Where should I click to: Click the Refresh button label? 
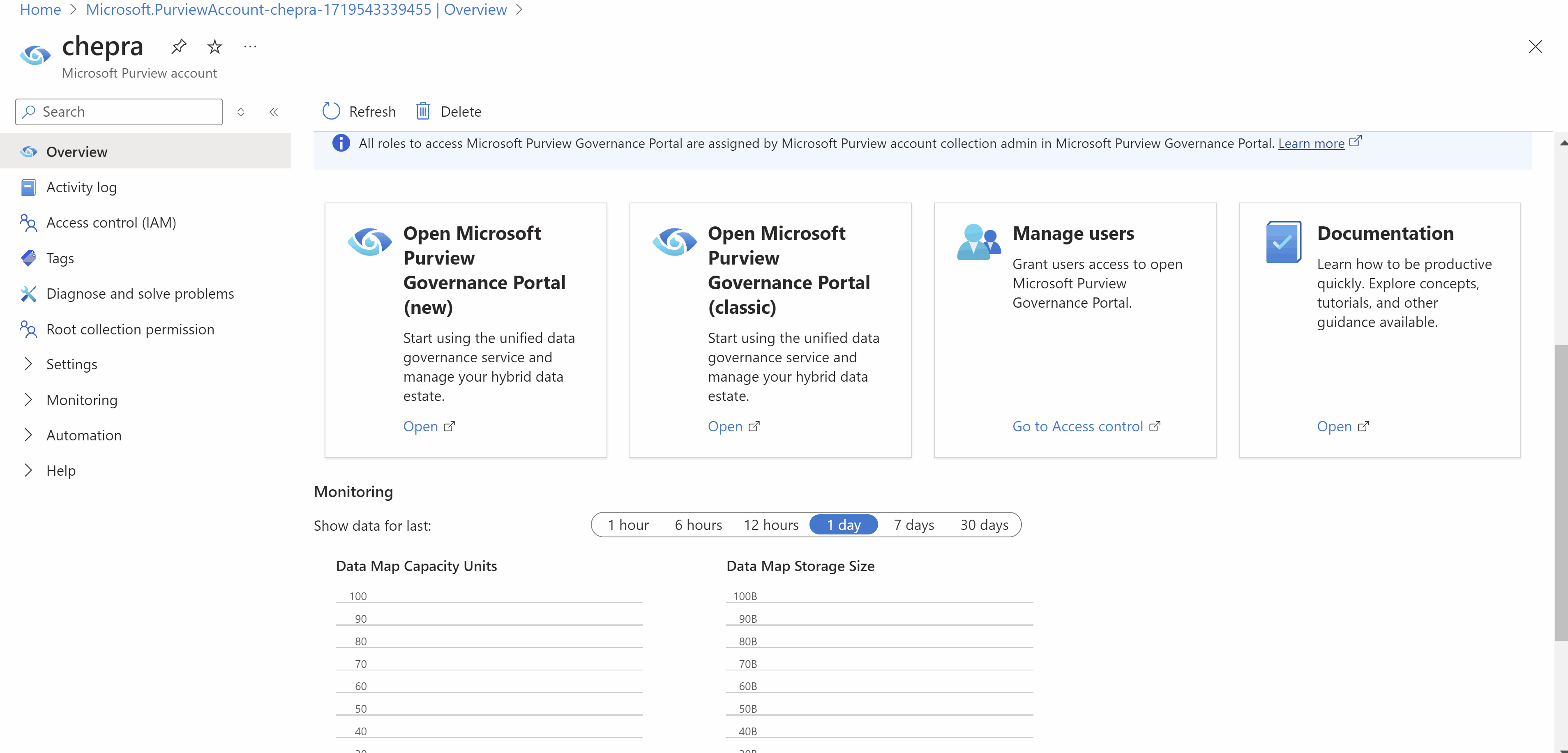373,112
